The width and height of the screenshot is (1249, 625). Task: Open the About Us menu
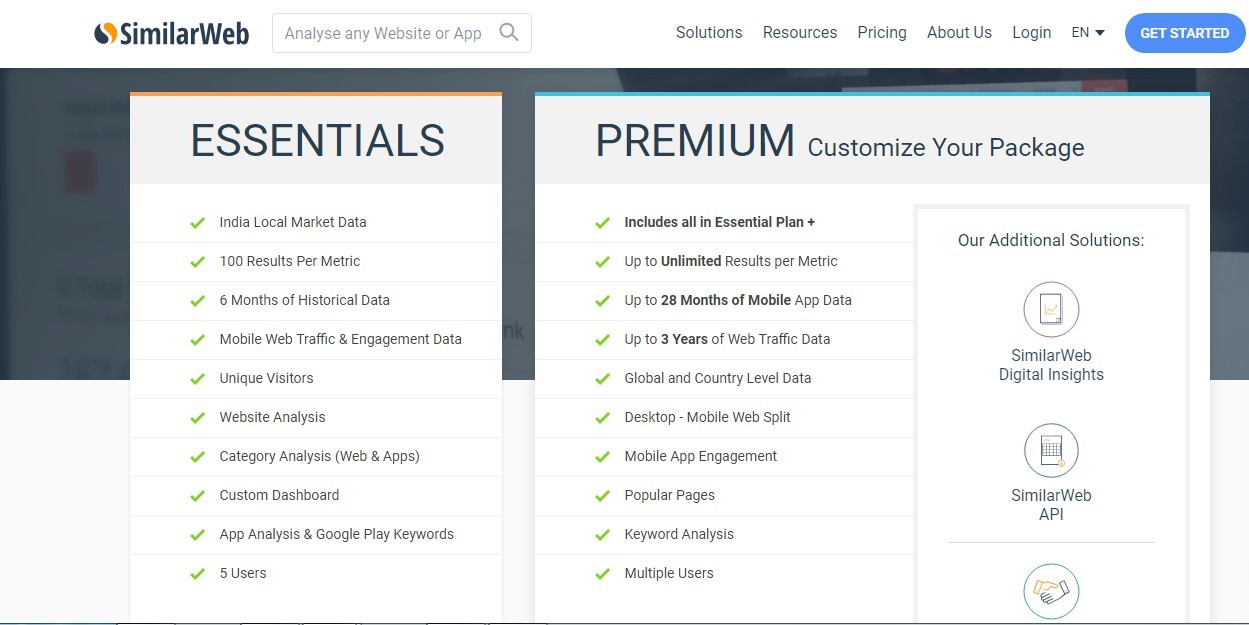click(x=959, y=33)
